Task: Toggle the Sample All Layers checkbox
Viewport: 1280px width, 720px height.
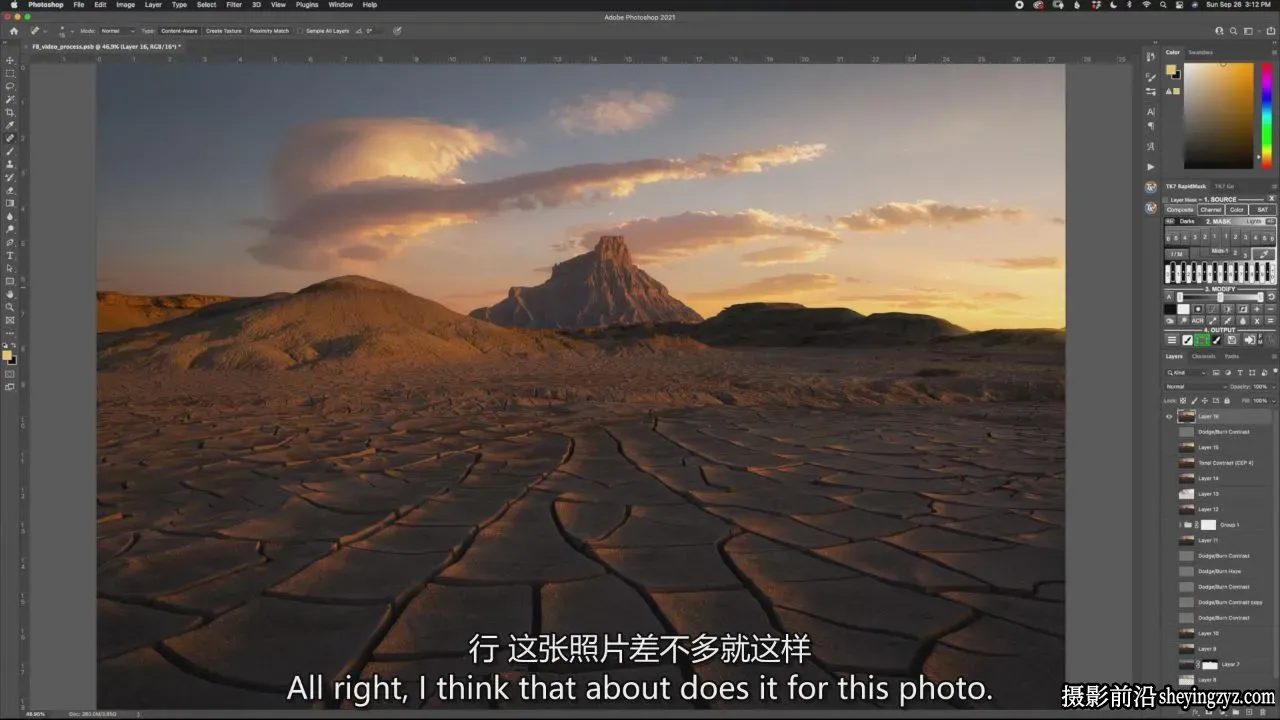Action: [302, 31]
